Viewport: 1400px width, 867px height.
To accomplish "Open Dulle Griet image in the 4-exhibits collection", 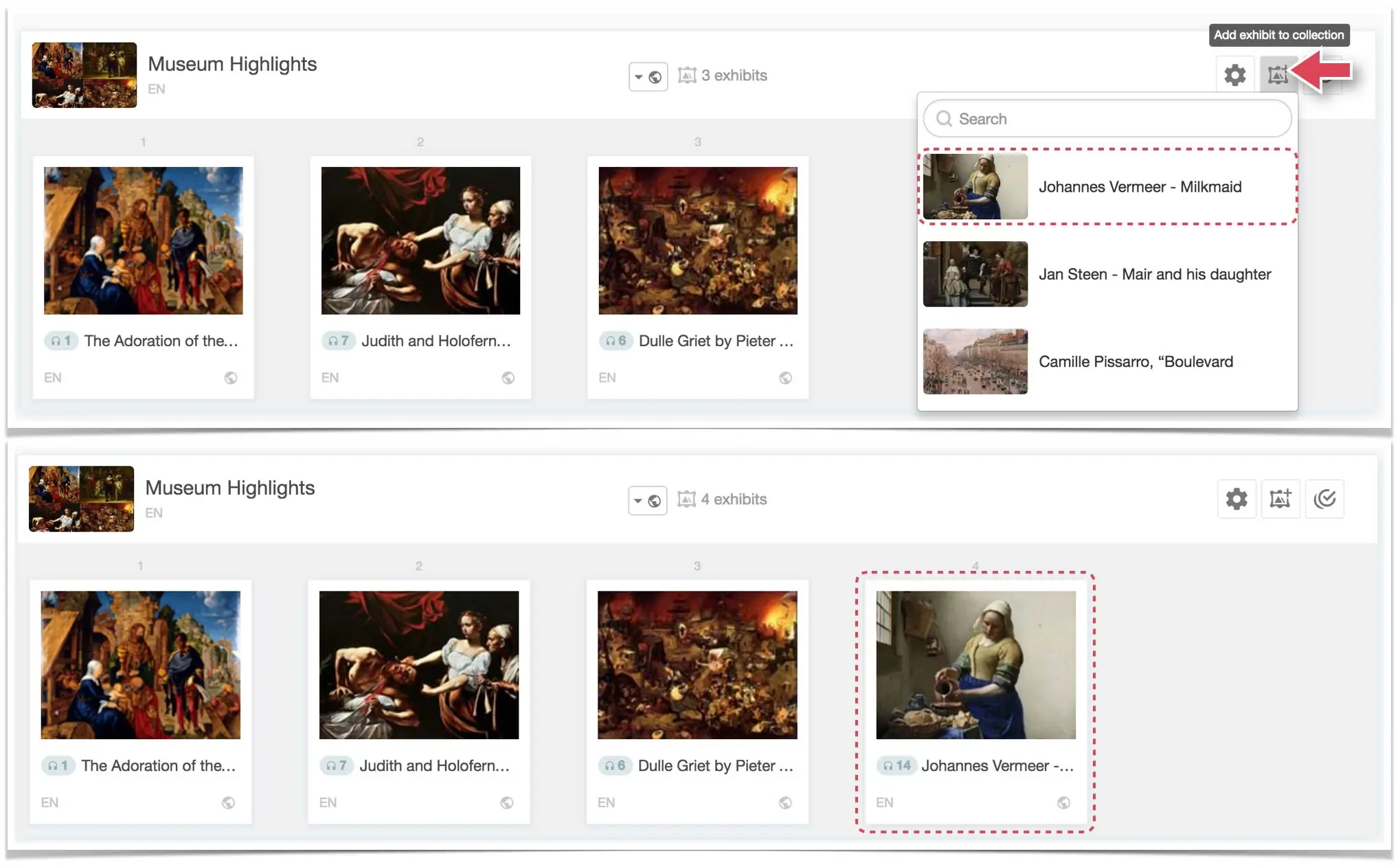I will point(697,665).
